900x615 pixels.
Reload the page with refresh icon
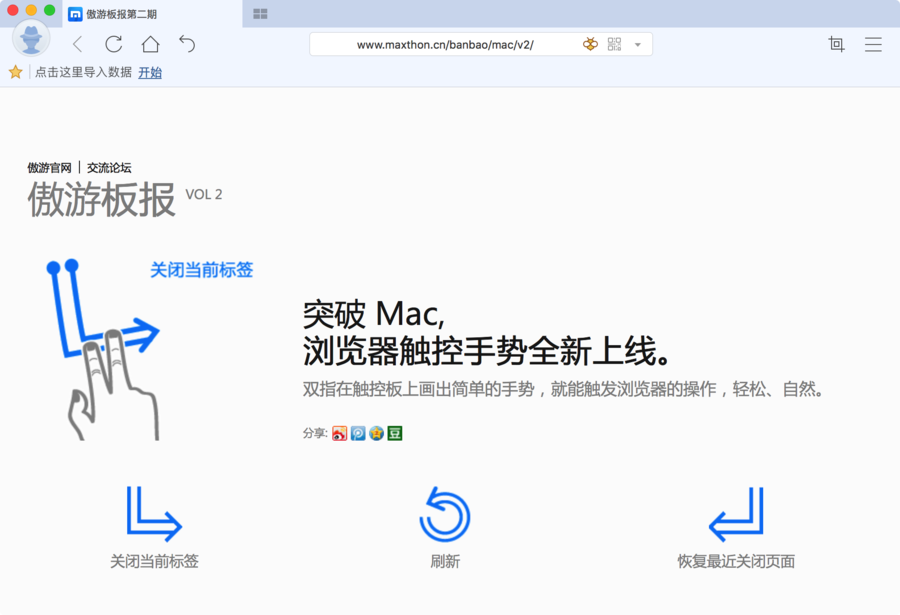114,44
